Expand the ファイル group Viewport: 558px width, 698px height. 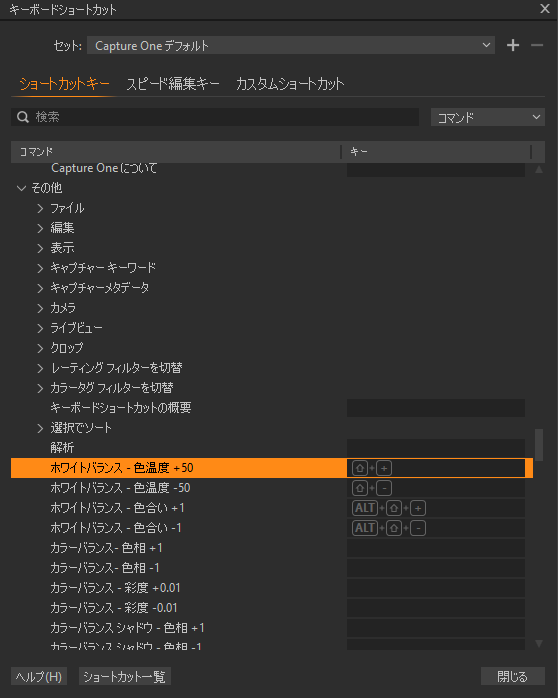[x=40, y=208]
